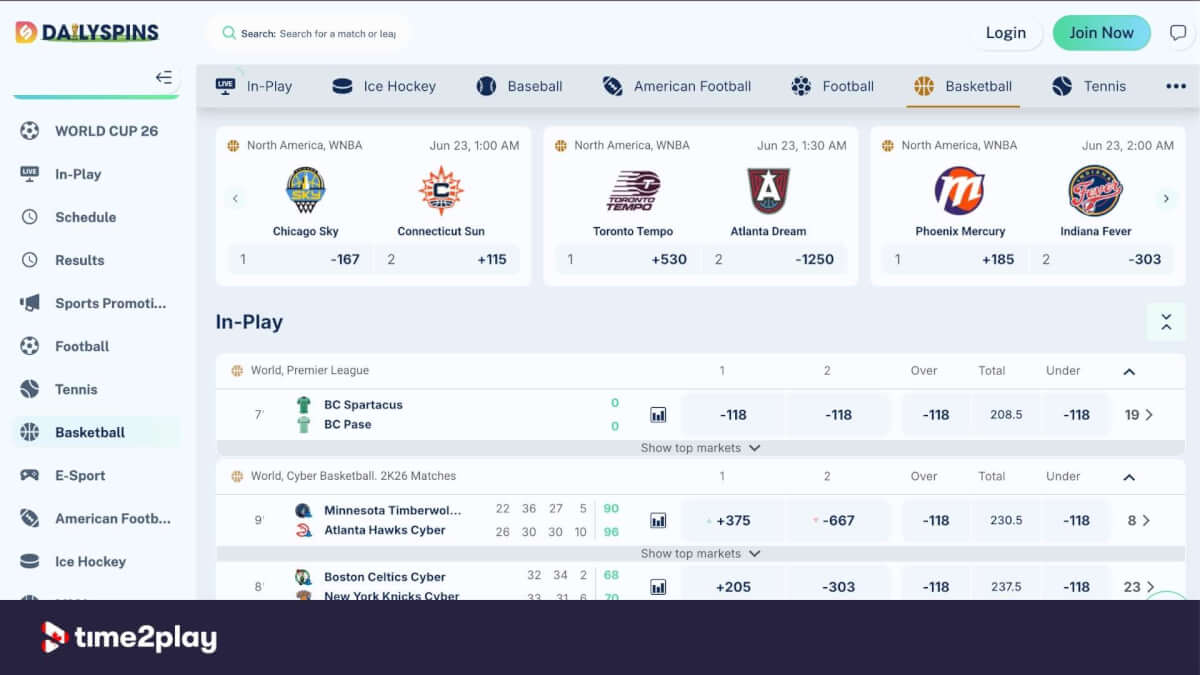1200x675 pixels.
Task: Open statistics icon for Minnesota Timberwolves match
Action: coord(658,520)
